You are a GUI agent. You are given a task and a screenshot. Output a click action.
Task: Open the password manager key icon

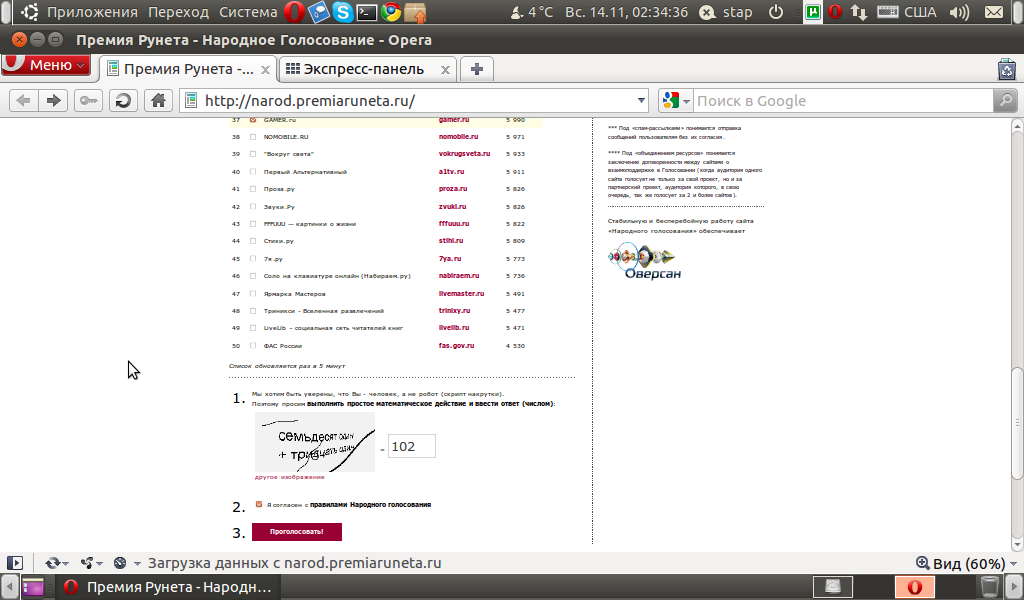tap(88, 101)
